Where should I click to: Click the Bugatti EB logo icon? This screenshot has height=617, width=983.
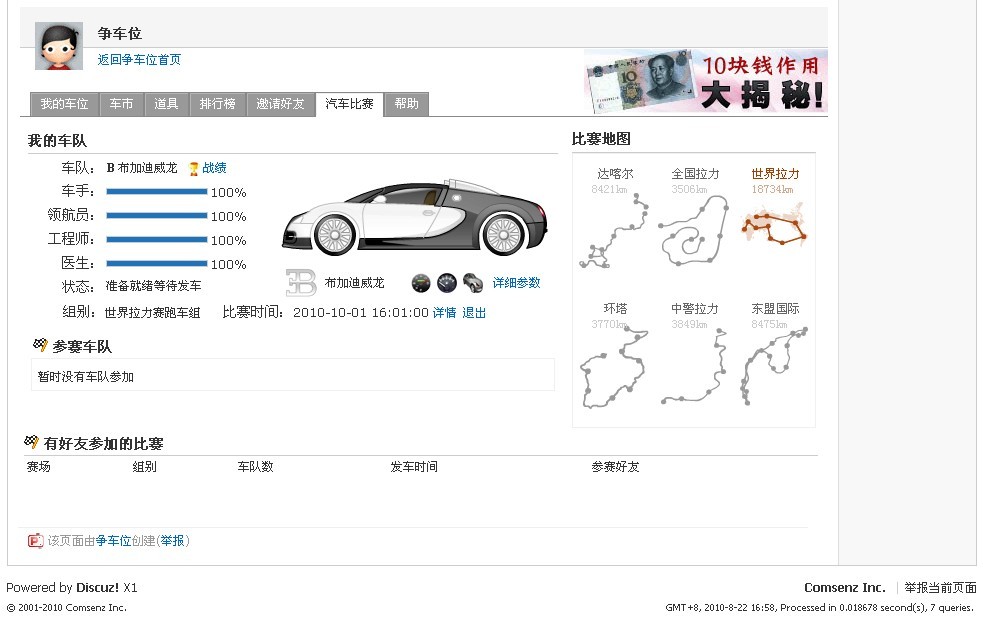click(301, 283)
